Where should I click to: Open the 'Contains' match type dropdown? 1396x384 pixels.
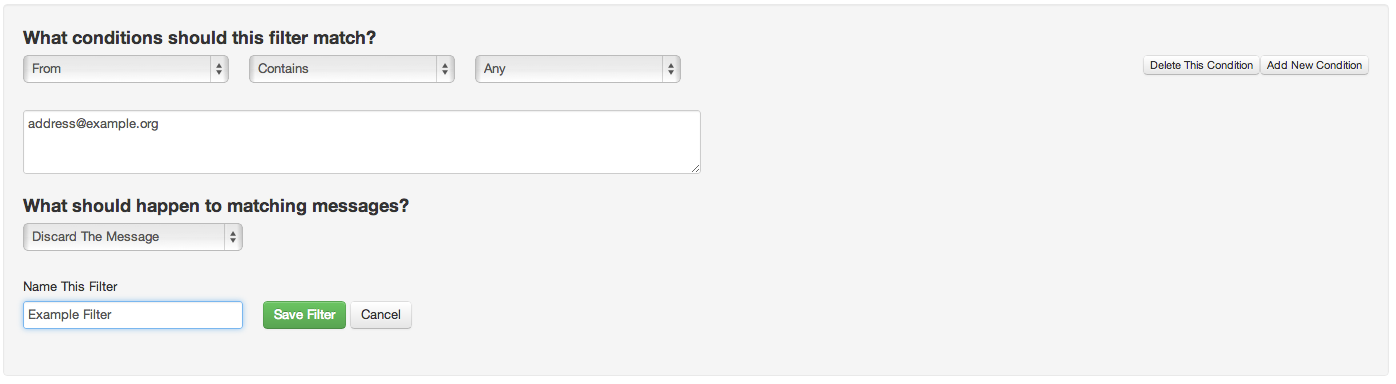click(352, 69)
